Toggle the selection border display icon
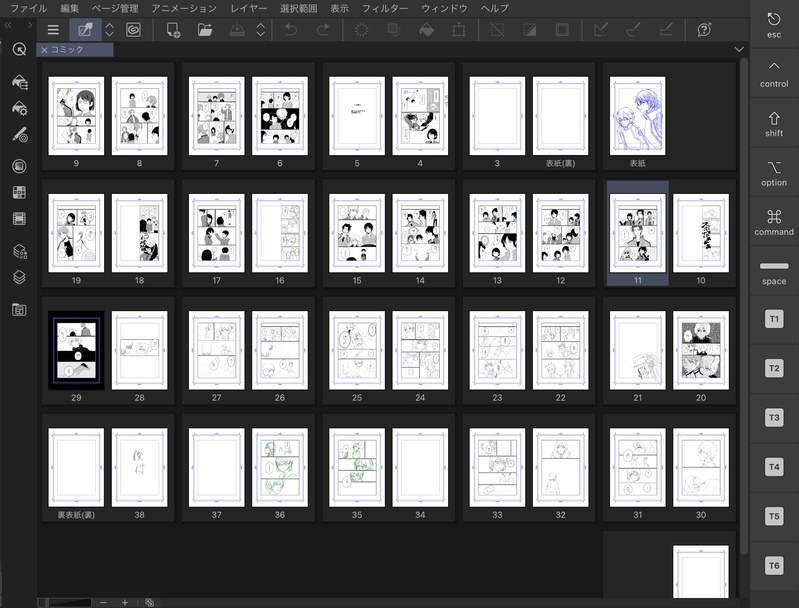Viewport: 799px width, 608px height. click(562, 30)
